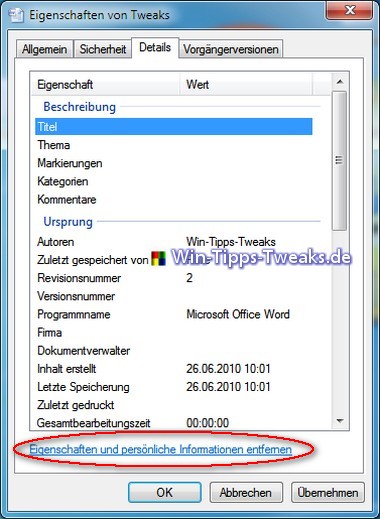This screenshot has height=519, width=380.
Task: Click the Win-Tipps-Tweaks author value
Action: (x=231, y=242)
